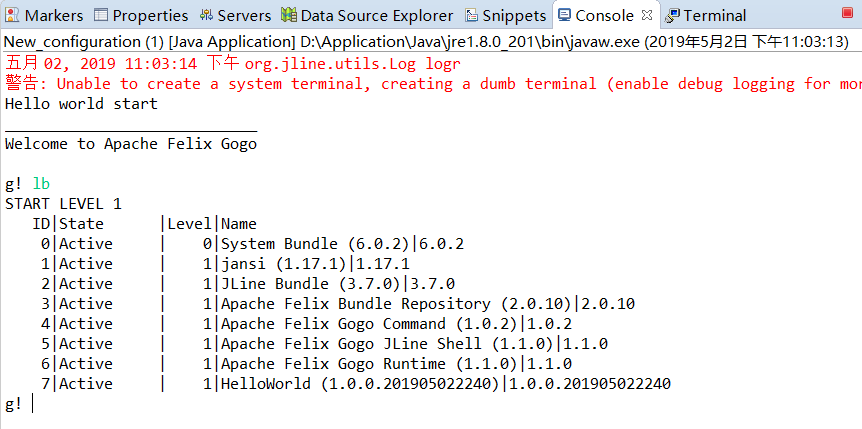This screenshot has height=429, width=862.
Task: Click the System Bundle (6.0.2) row
Action: (252, 244)
